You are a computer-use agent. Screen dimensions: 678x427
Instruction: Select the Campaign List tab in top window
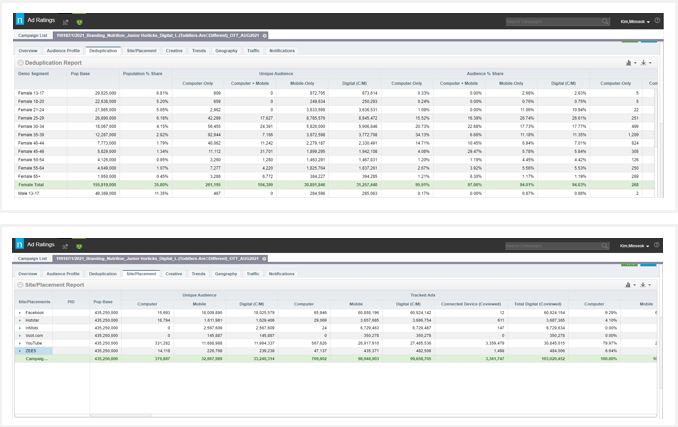coord(33,35)
